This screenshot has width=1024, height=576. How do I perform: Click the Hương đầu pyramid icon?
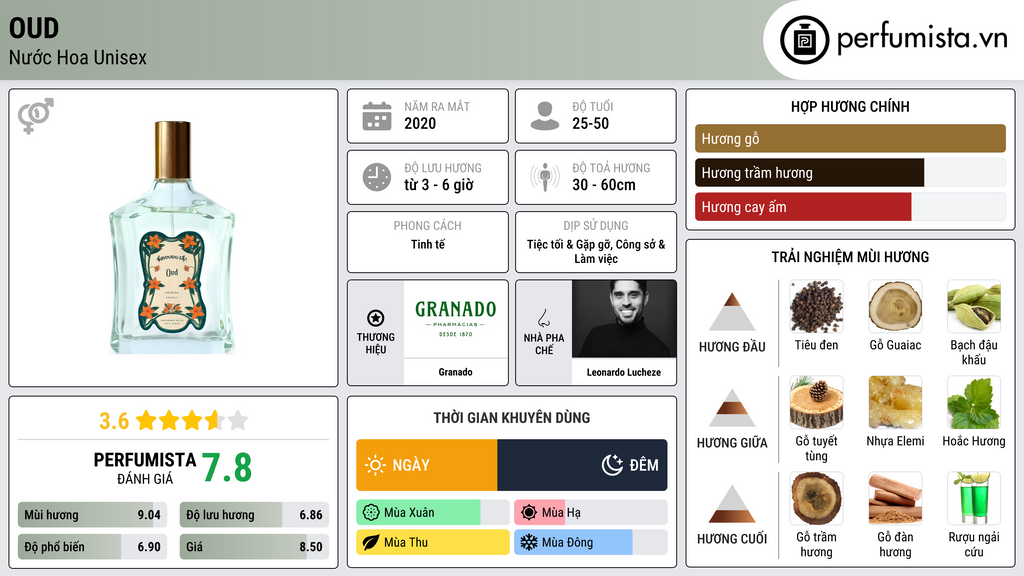732,312
